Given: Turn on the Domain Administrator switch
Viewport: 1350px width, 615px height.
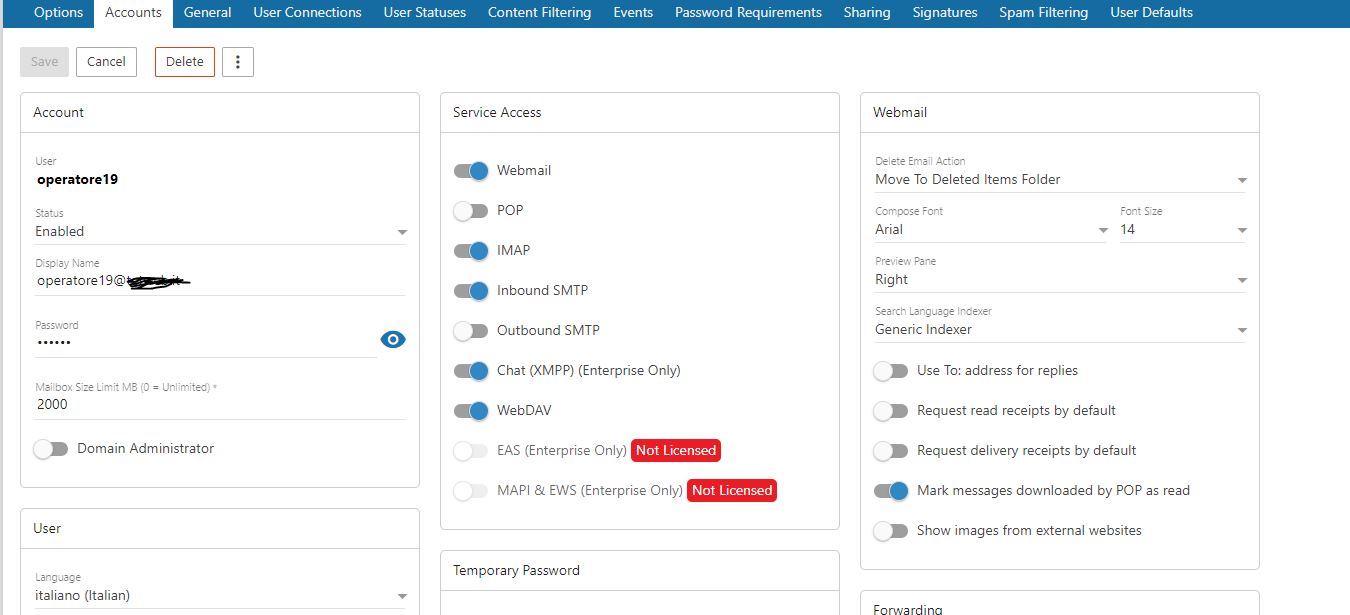Looking at the screenshot, I should pos(51,449).
